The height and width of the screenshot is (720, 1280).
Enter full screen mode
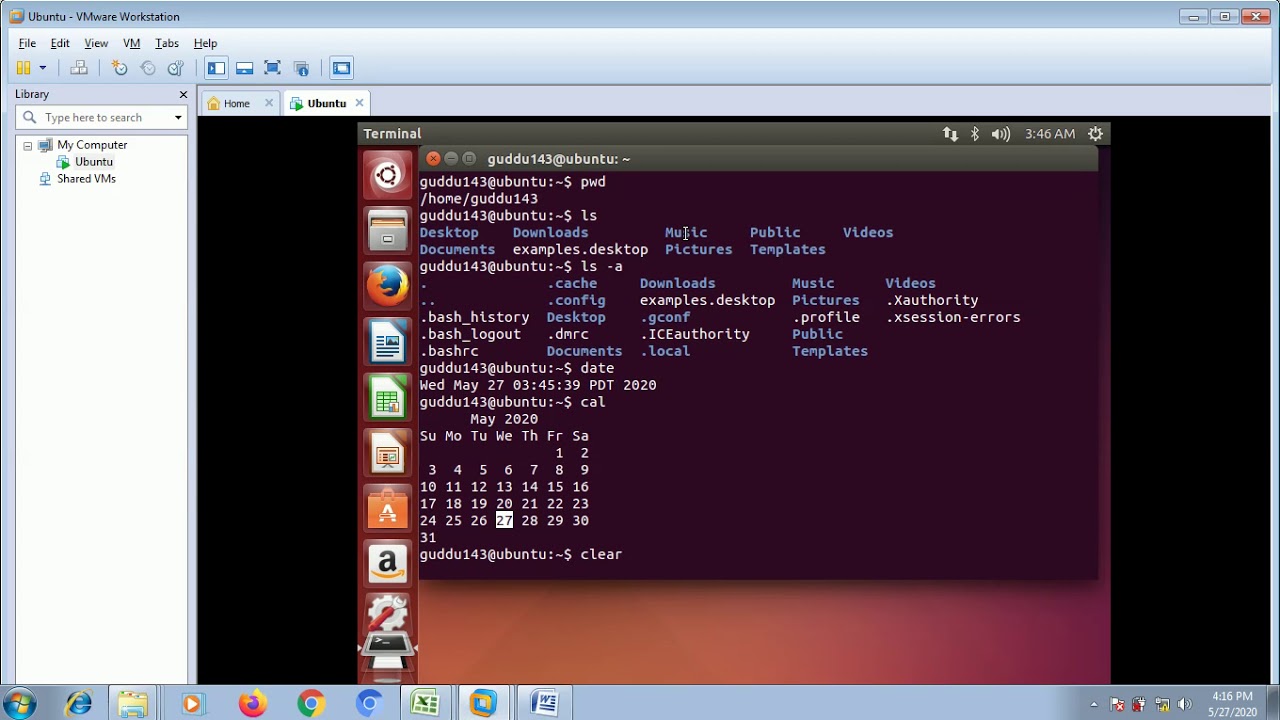(272, 68)
